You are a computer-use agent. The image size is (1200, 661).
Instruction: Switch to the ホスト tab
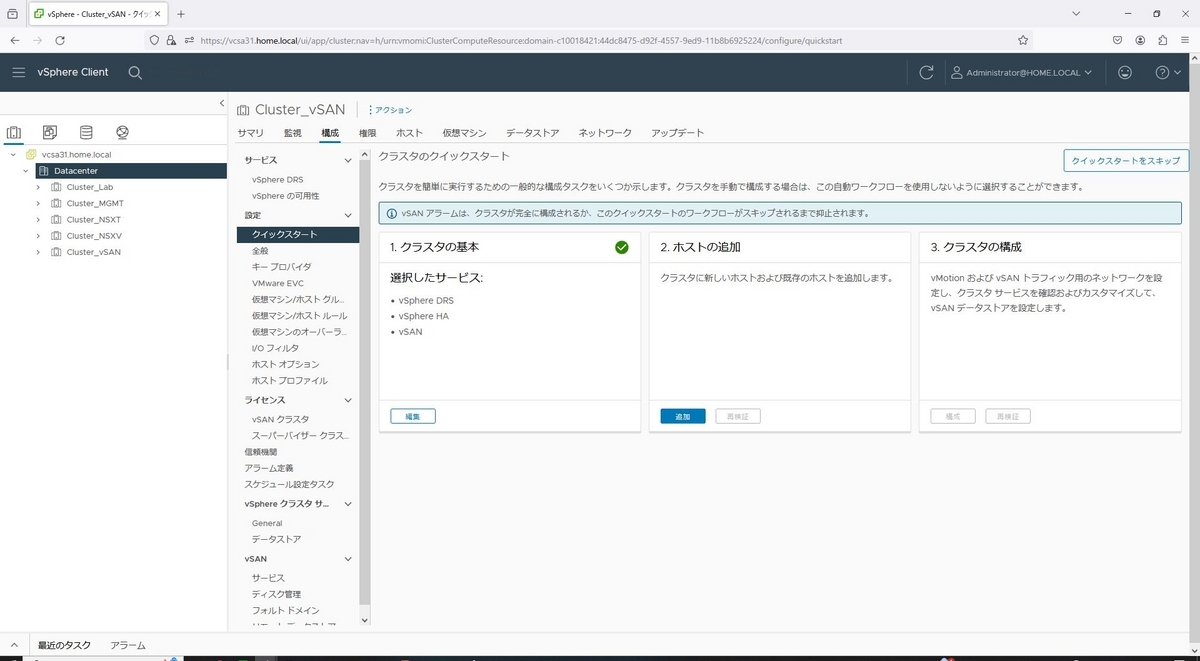point(409,133)
